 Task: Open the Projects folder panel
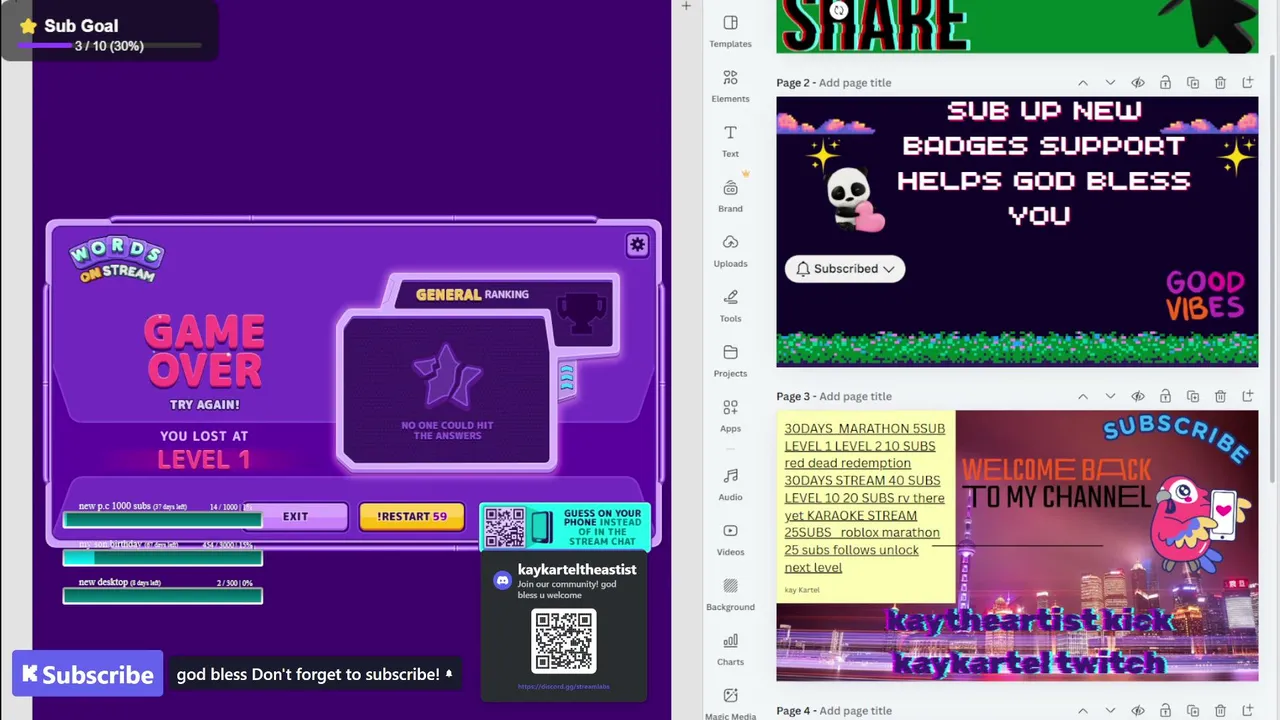(730, 361)
